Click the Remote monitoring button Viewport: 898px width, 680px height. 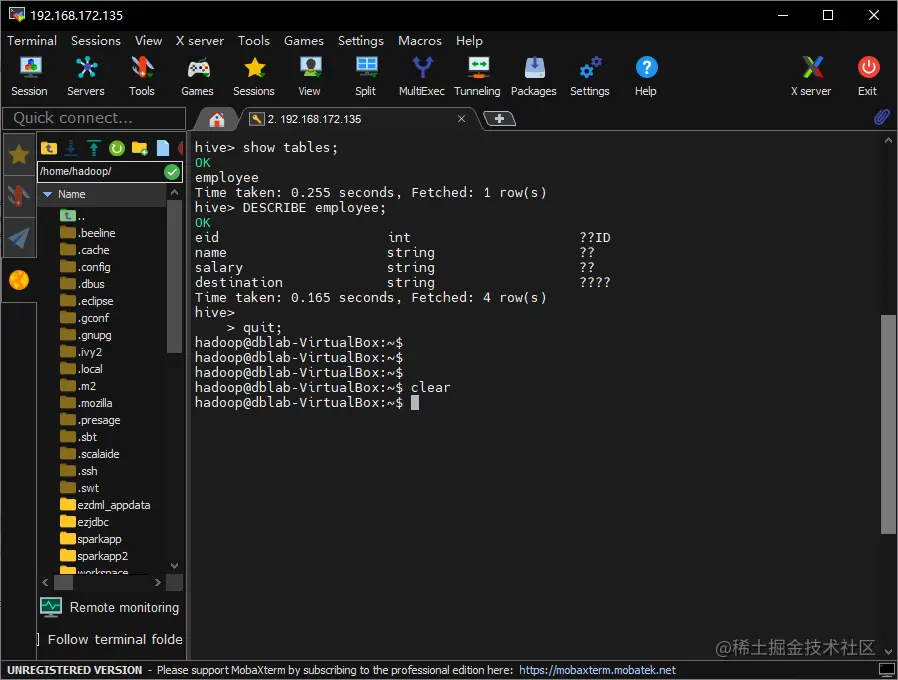click(109, 607)
